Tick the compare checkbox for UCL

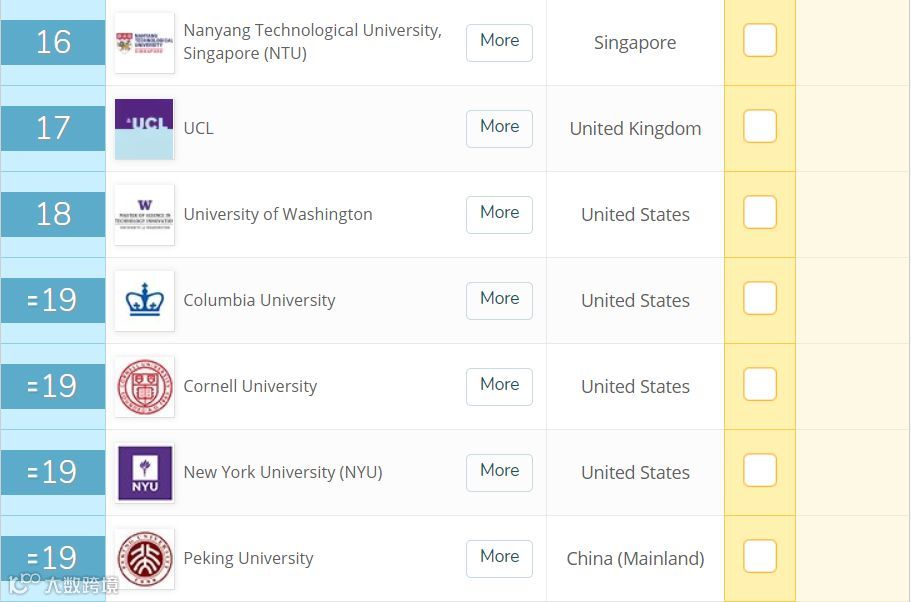(760, 126)
